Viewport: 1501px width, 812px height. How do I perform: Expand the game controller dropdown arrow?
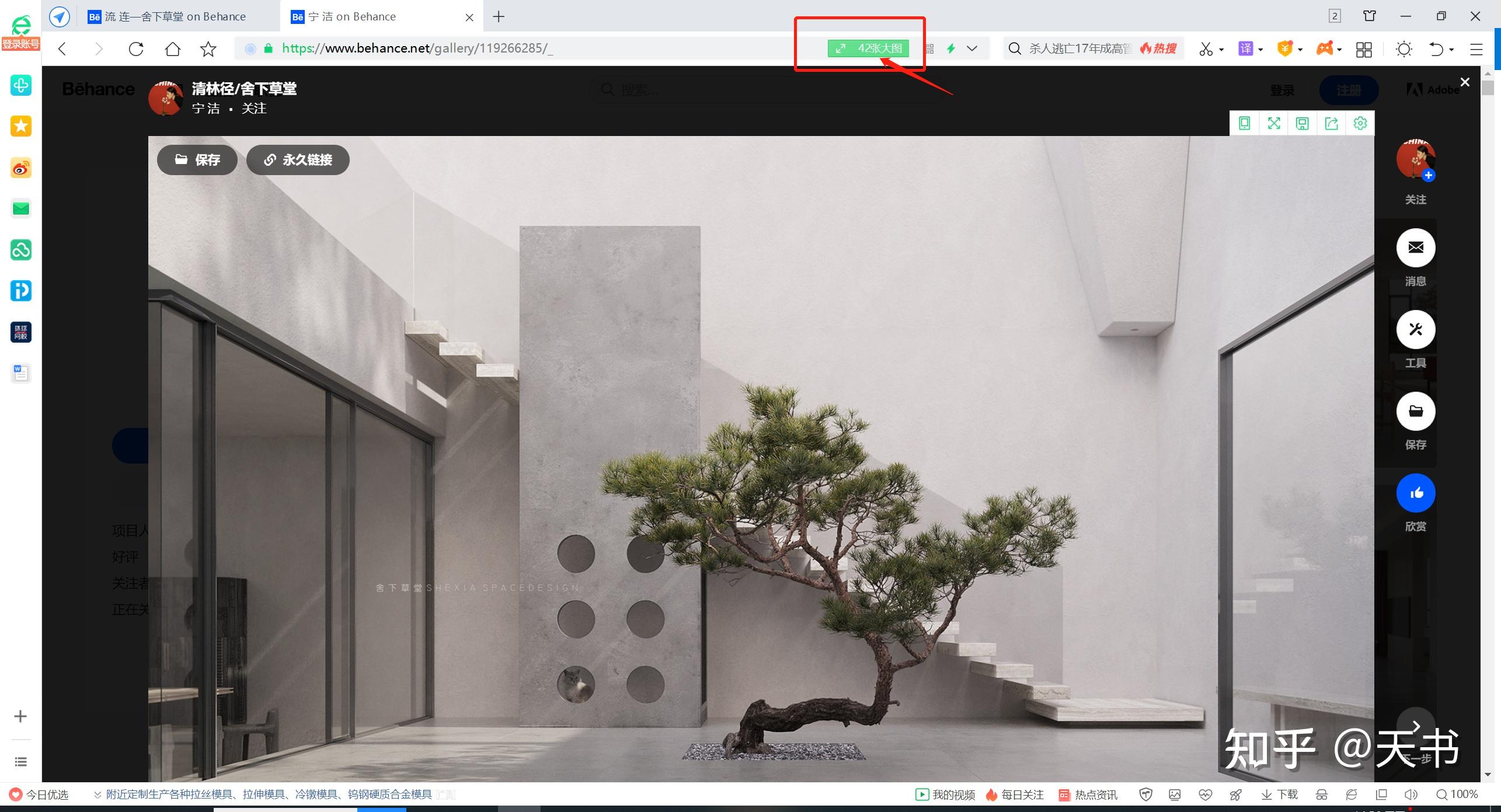[x=1339, y=50]
